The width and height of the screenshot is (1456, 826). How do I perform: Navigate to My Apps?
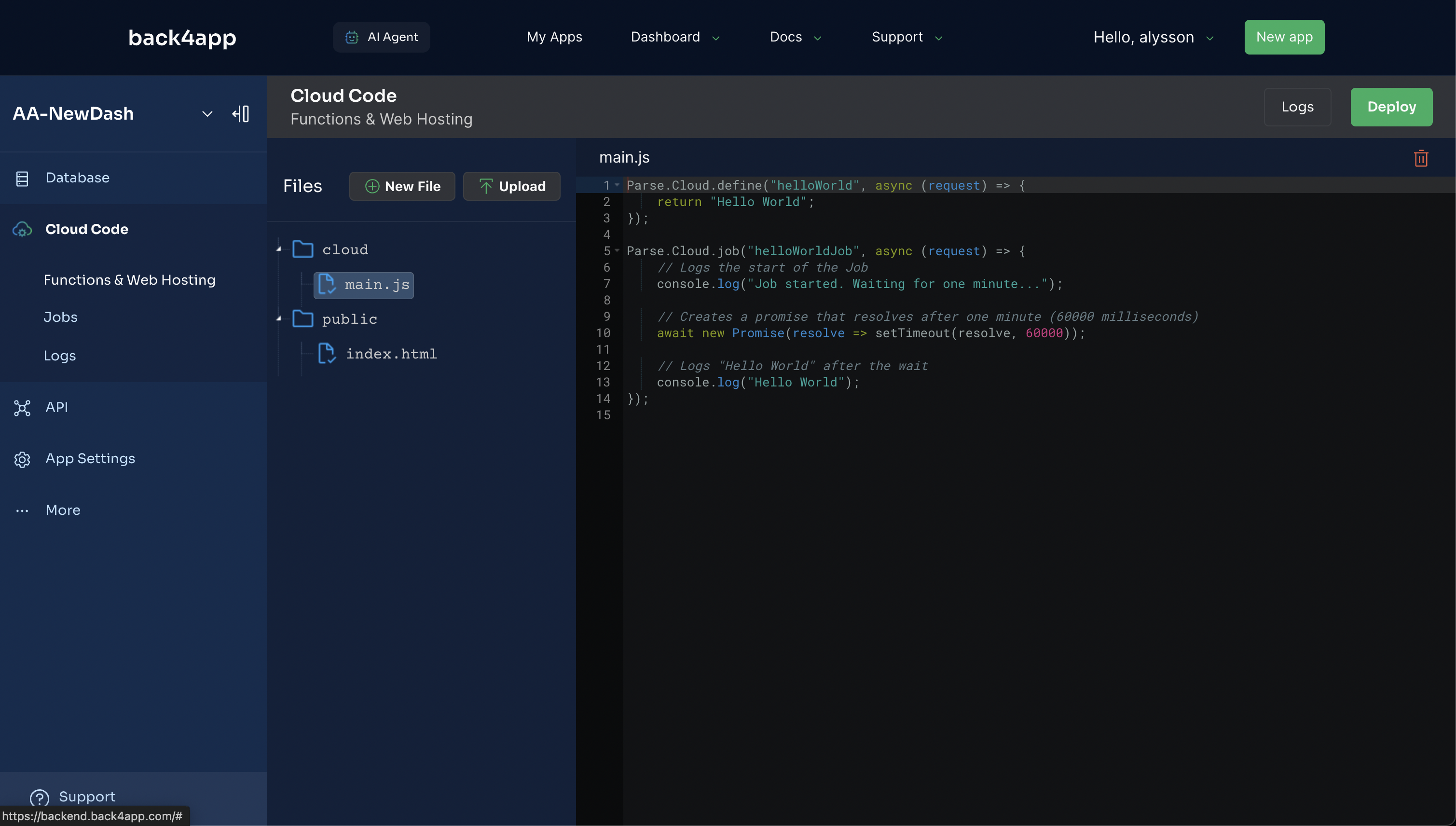tap(554, 37)
